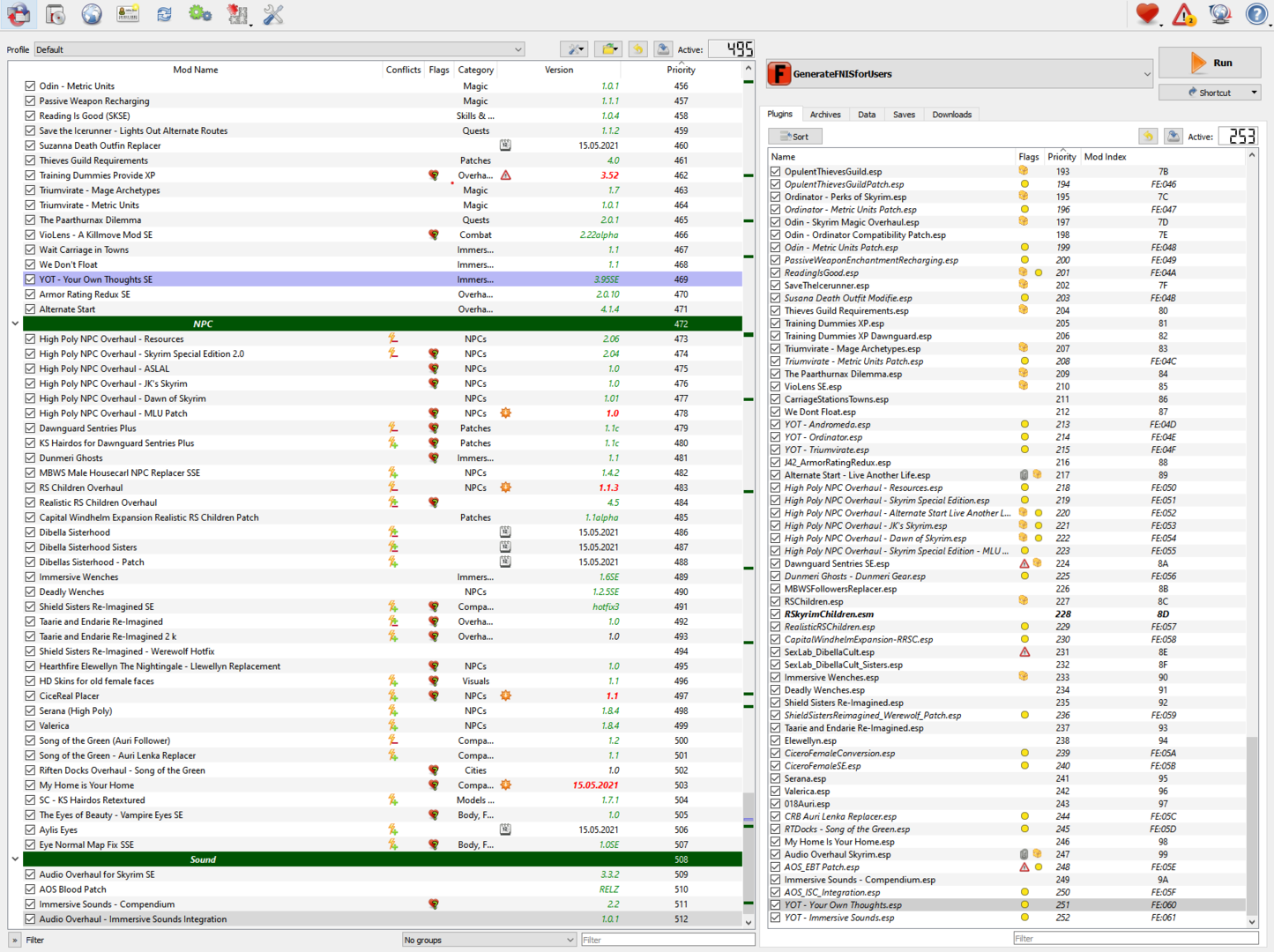This screenshot has height=952, width=1274.
Task: Open the profiles configuration icon
Action: [x=128, y=14]
